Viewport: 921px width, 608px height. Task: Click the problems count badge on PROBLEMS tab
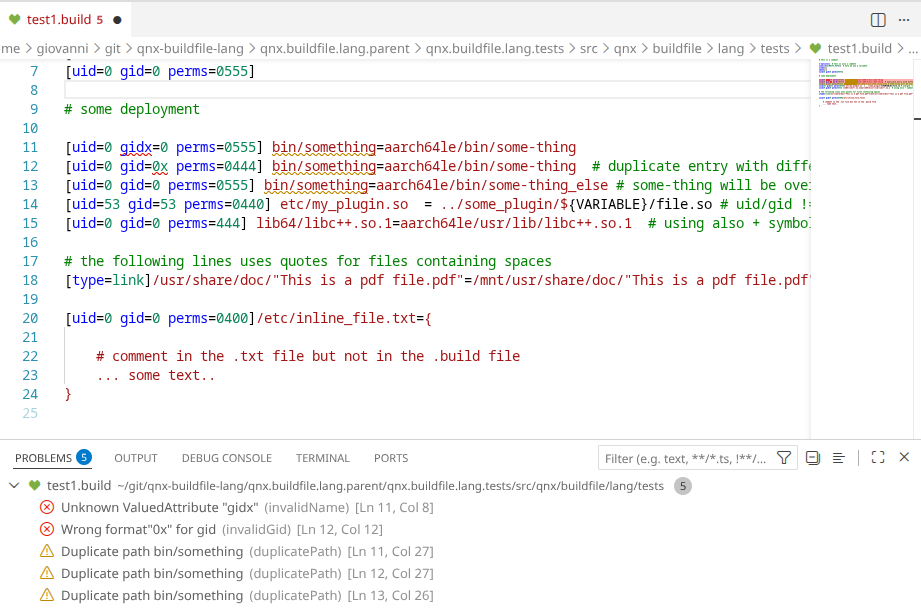coord(84,457)
